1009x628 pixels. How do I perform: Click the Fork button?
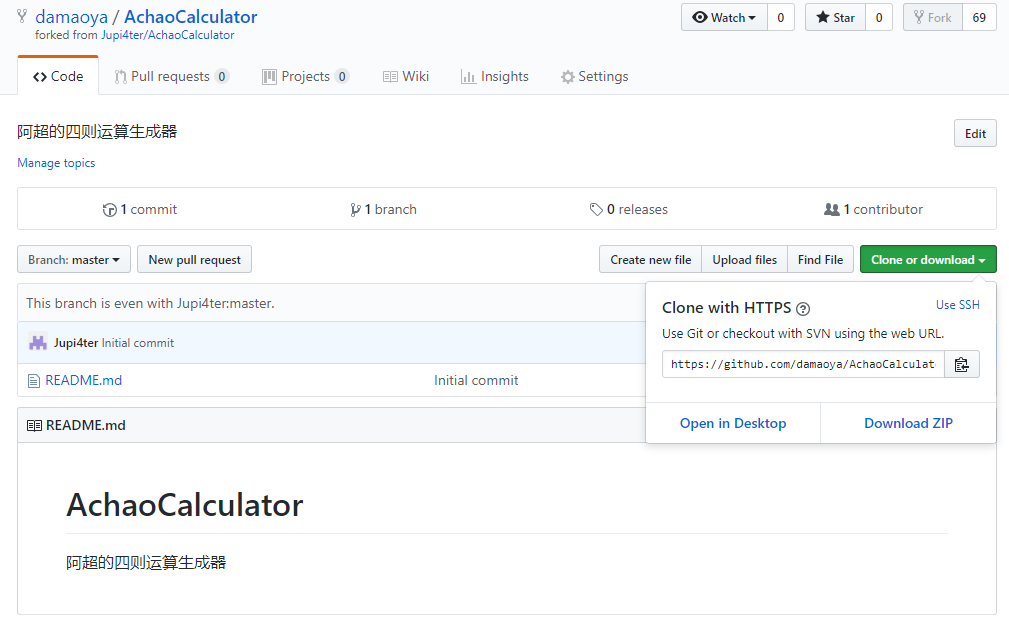click(x=932, y=17)
